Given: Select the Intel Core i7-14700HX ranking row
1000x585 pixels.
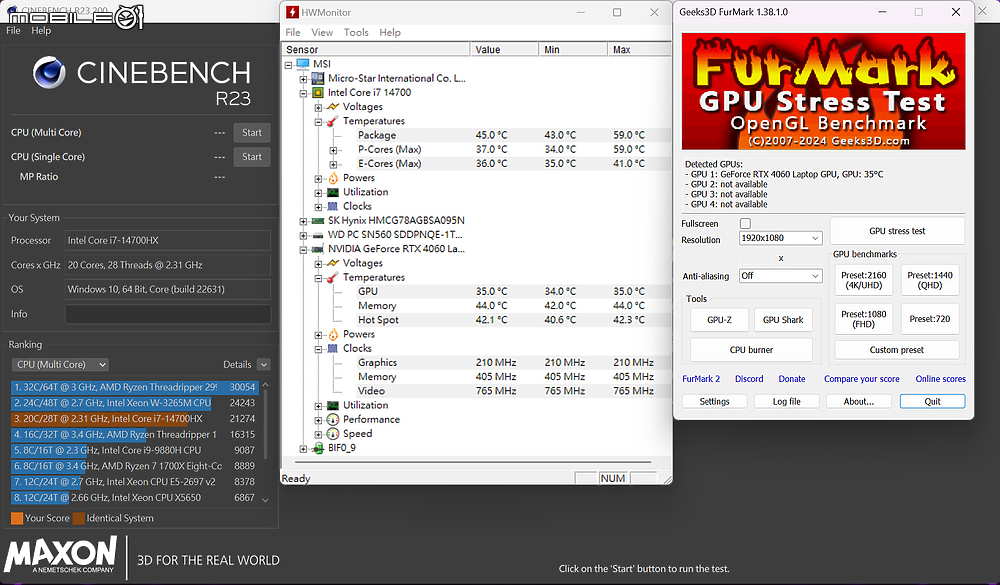Looking at the screenshot, I should 134,418.
